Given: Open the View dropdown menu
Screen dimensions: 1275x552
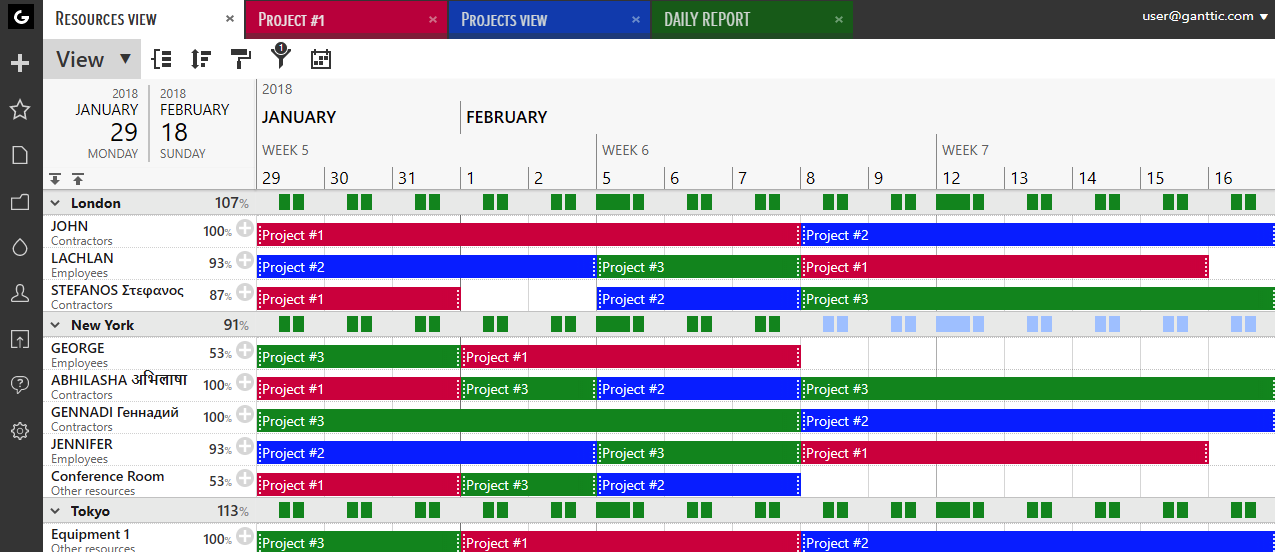Looking at the screenshot, I should pos(92,59).
